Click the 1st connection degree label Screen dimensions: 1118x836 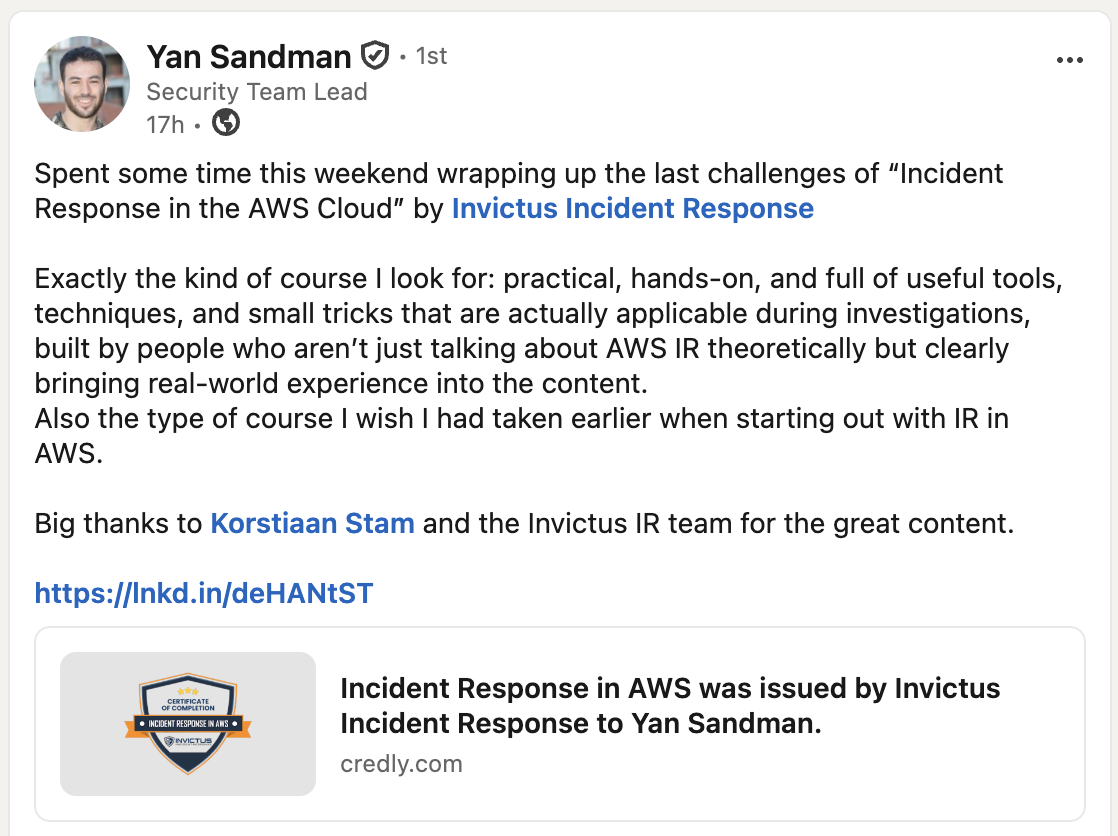pyautogui.click(x=431, y=56)
